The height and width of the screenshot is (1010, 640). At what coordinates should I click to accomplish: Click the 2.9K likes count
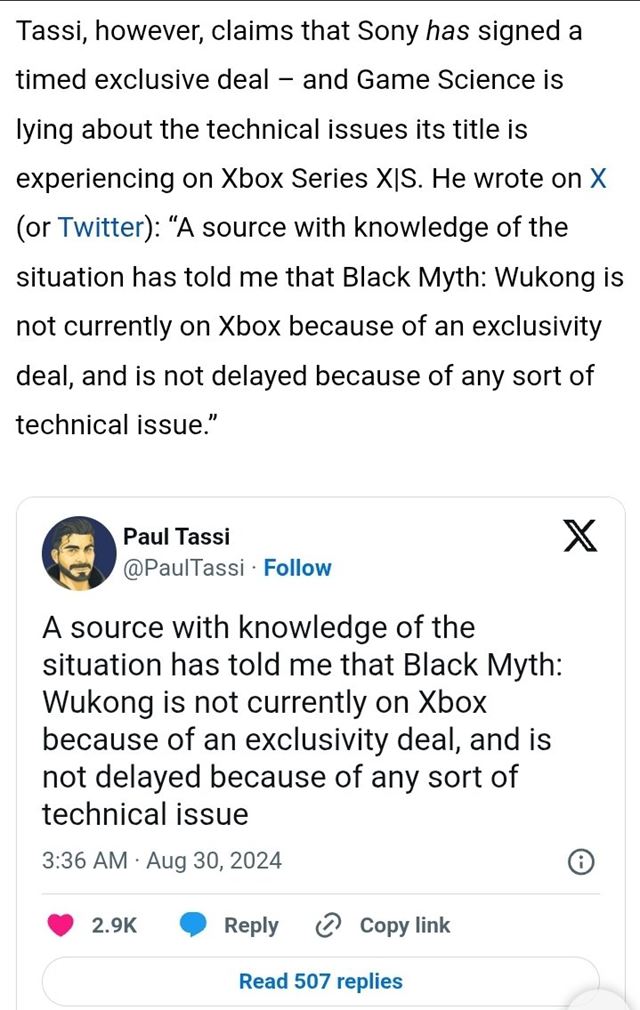pos(114,926)
